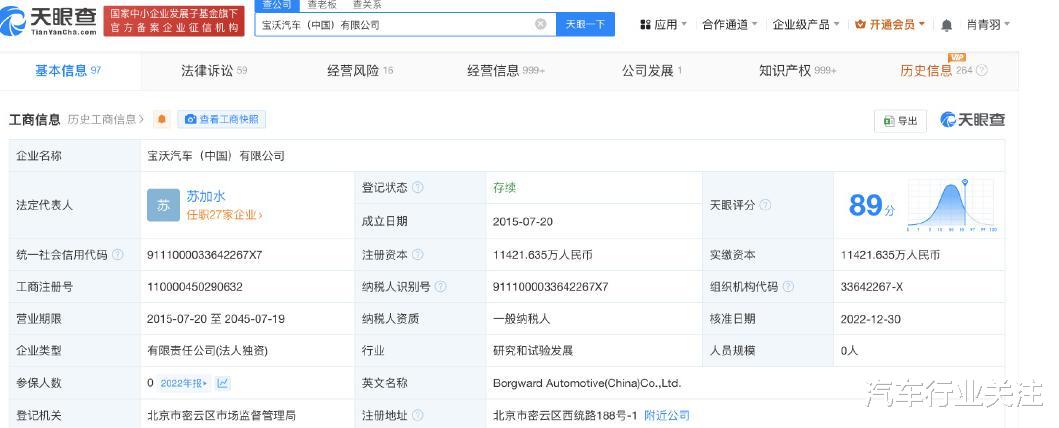This screenshot has height=428, width=1059.
Task: Select the 查老板 search tab
Action: 322,5
